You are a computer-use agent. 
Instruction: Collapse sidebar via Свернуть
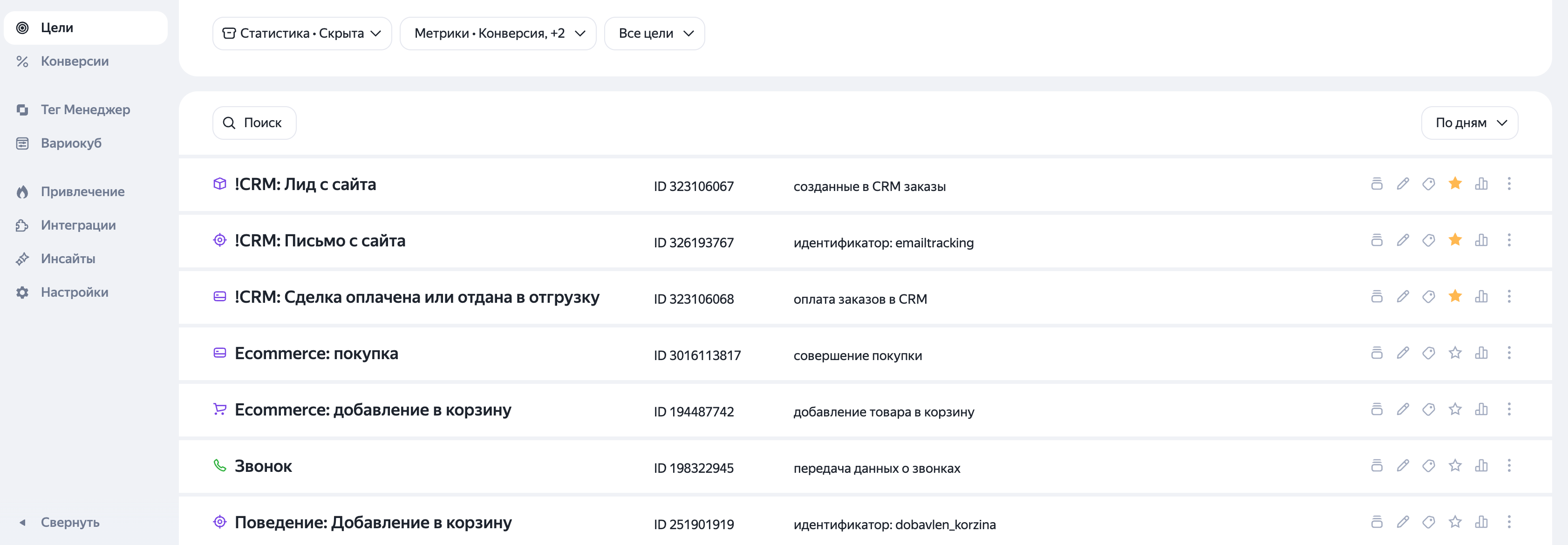(69, 523)
